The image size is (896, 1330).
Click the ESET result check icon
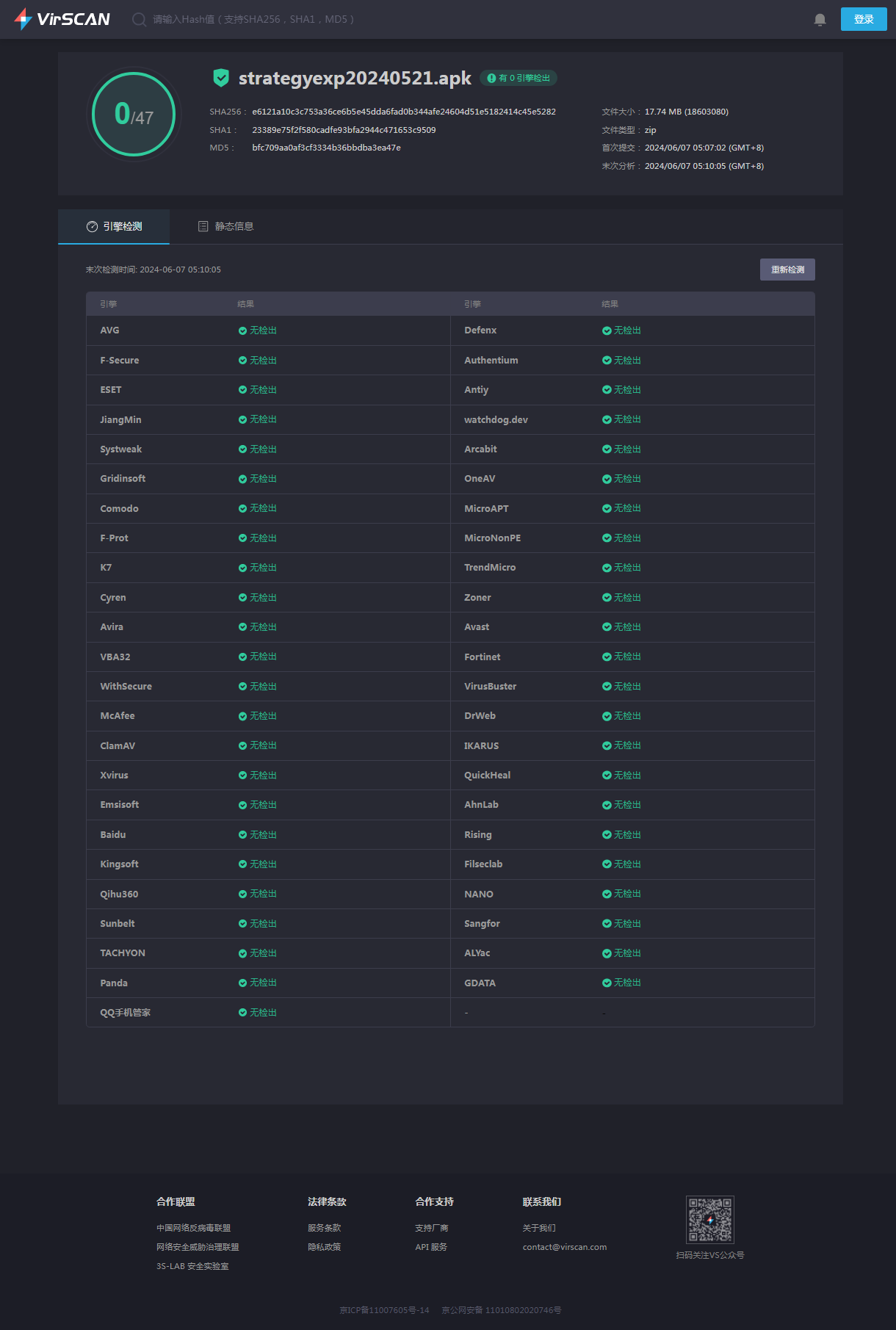[242, 390]
